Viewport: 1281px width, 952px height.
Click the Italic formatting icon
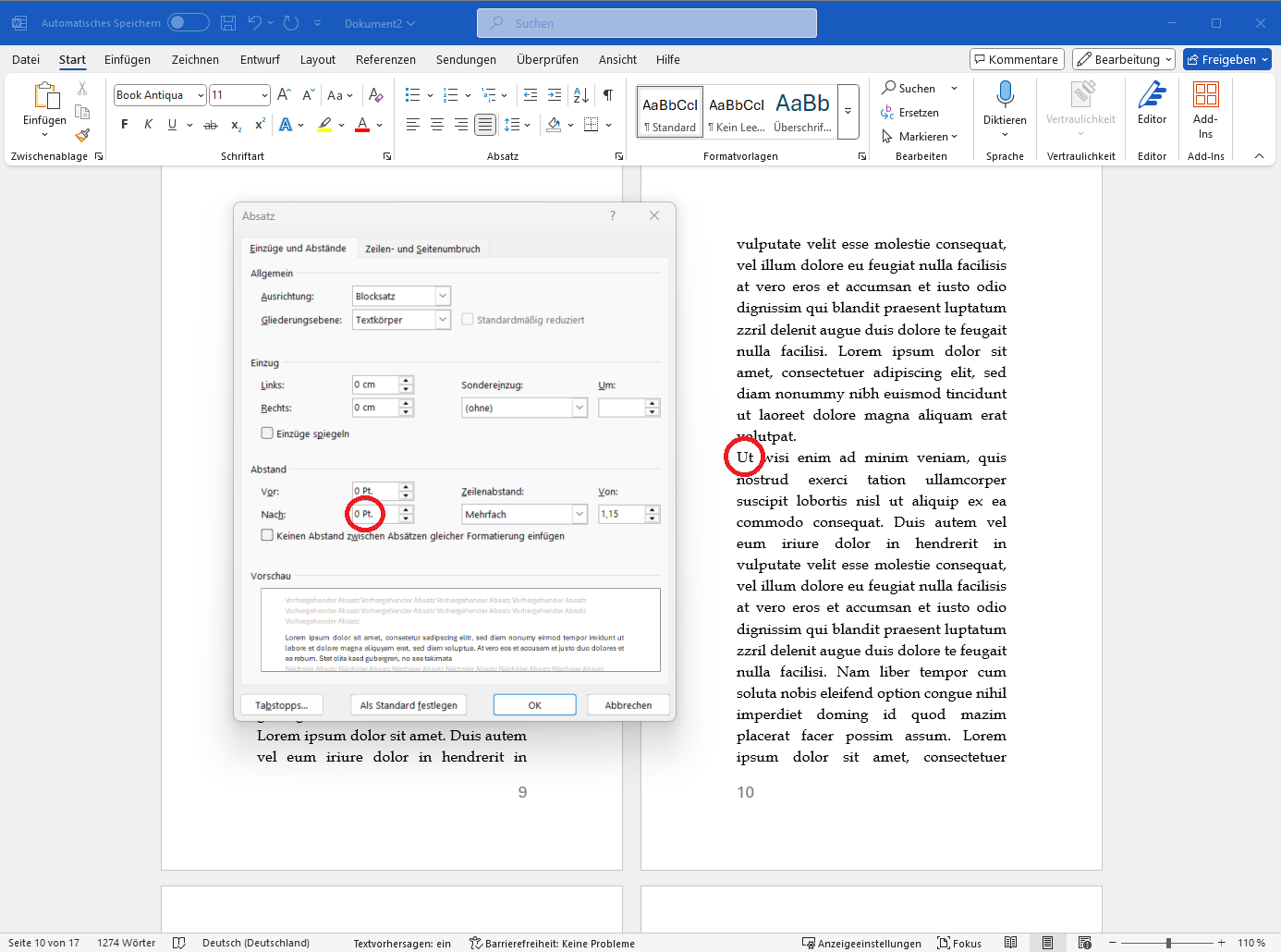pyautogui.click(x=148, y=125)
